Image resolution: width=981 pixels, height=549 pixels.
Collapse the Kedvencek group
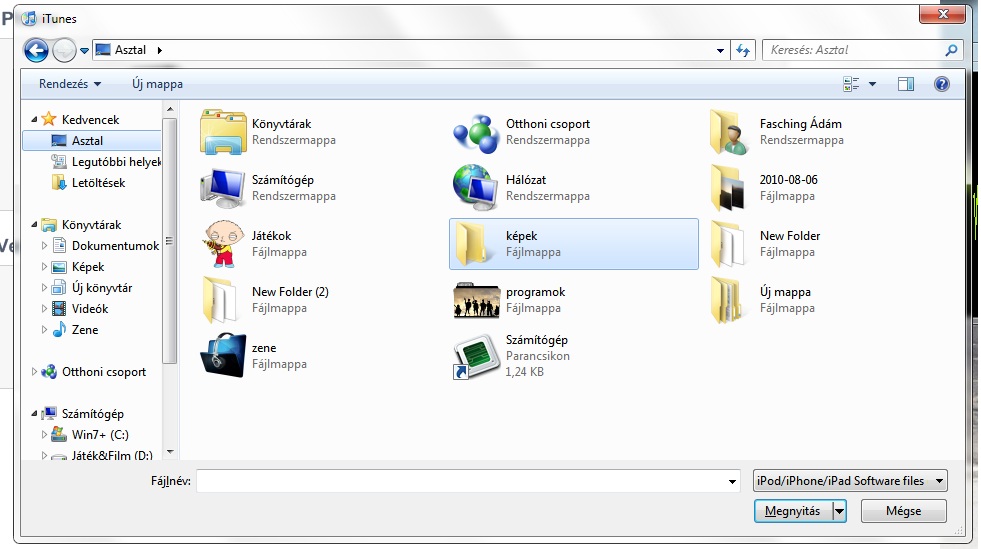click(34, 119)
